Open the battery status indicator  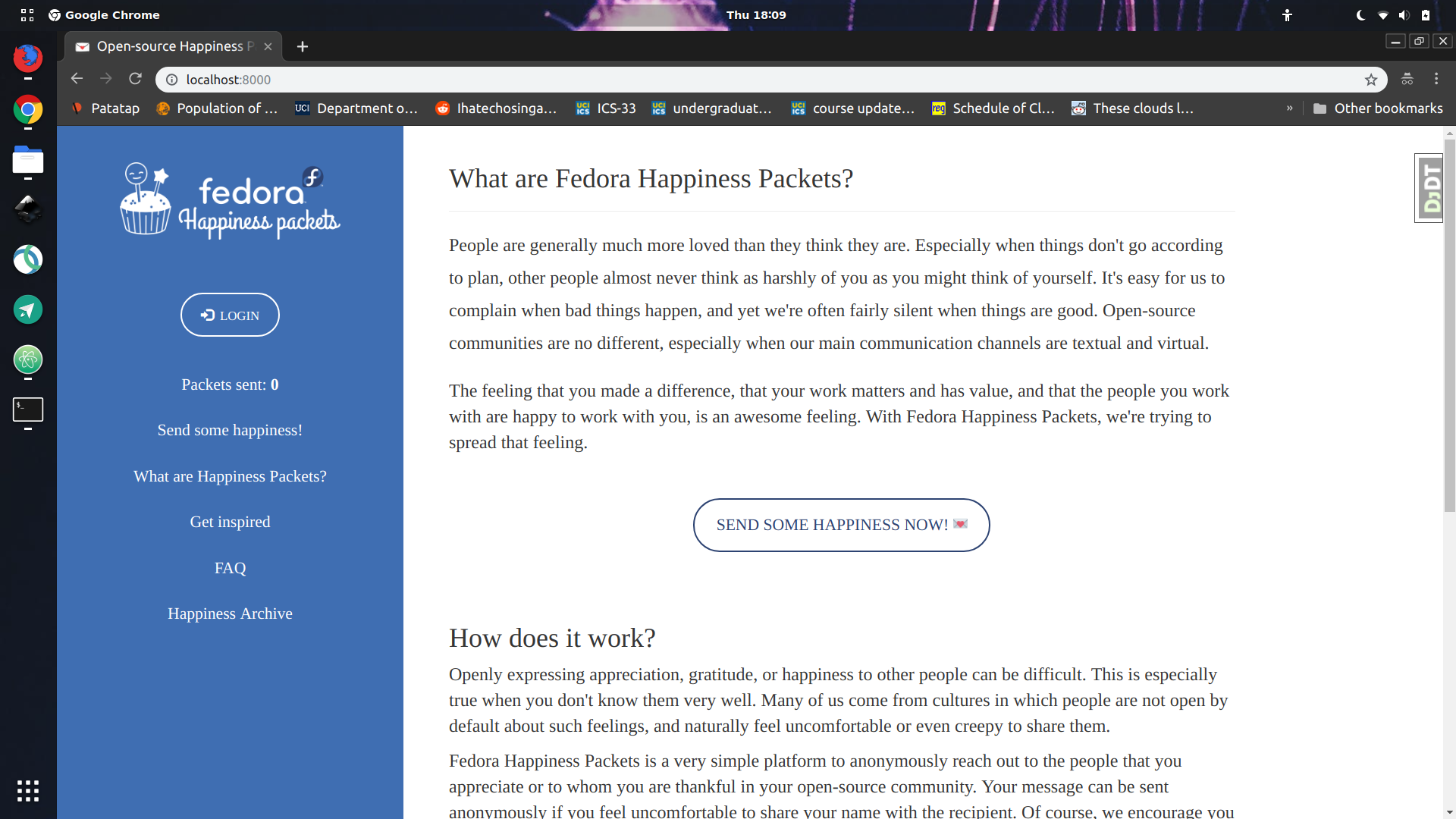(x=1426, y=15)
